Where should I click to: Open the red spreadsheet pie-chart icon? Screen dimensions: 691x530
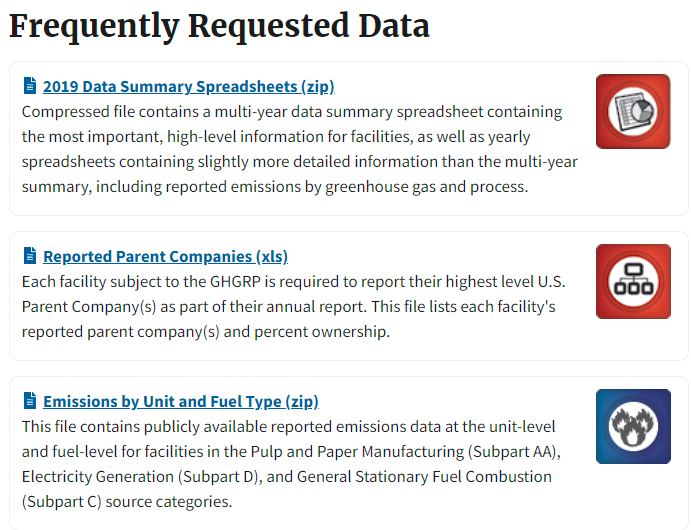(x=633, y=111)
